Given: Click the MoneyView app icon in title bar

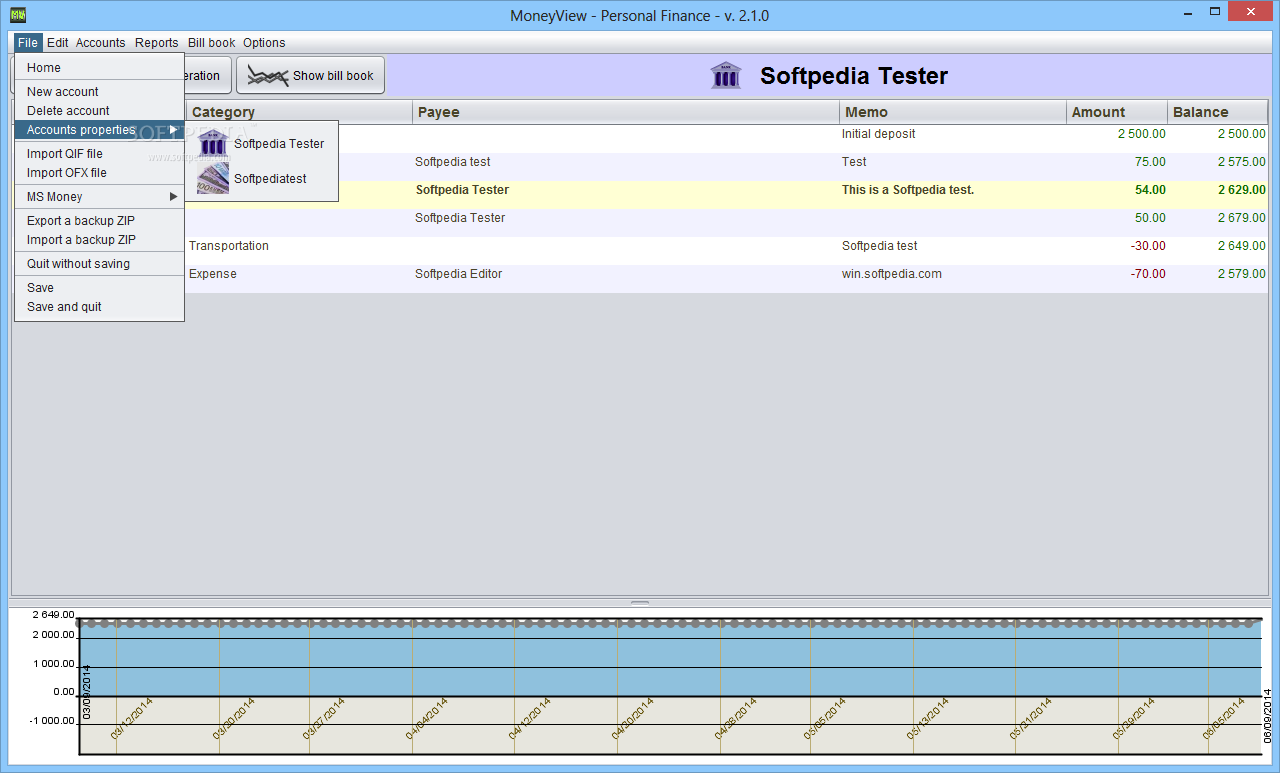Looking at the screenshot, I should point(18,15).
